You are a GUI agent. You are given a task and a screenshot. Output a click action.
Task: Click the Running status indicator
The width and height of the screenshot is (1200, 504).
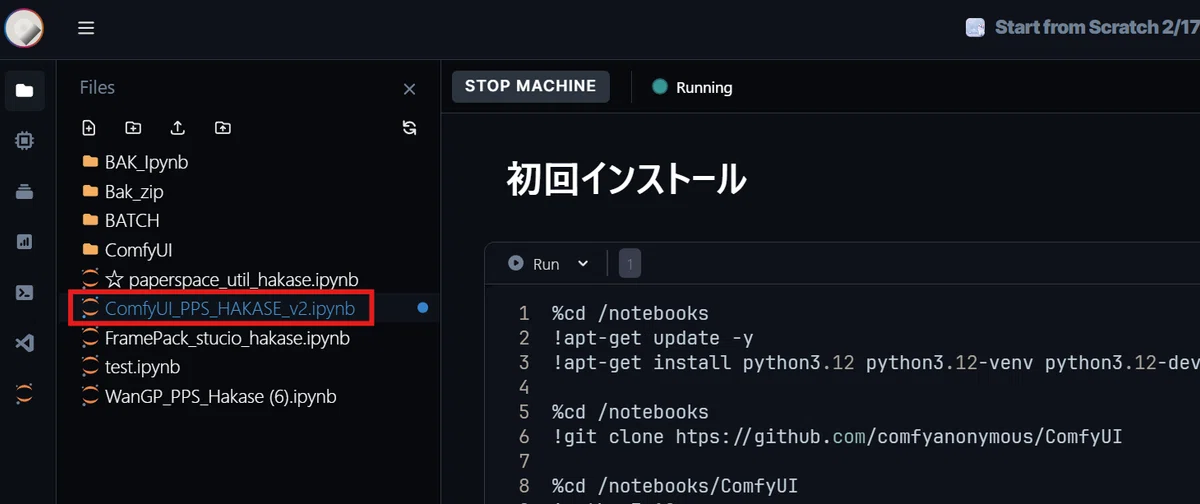pos(692,87)
